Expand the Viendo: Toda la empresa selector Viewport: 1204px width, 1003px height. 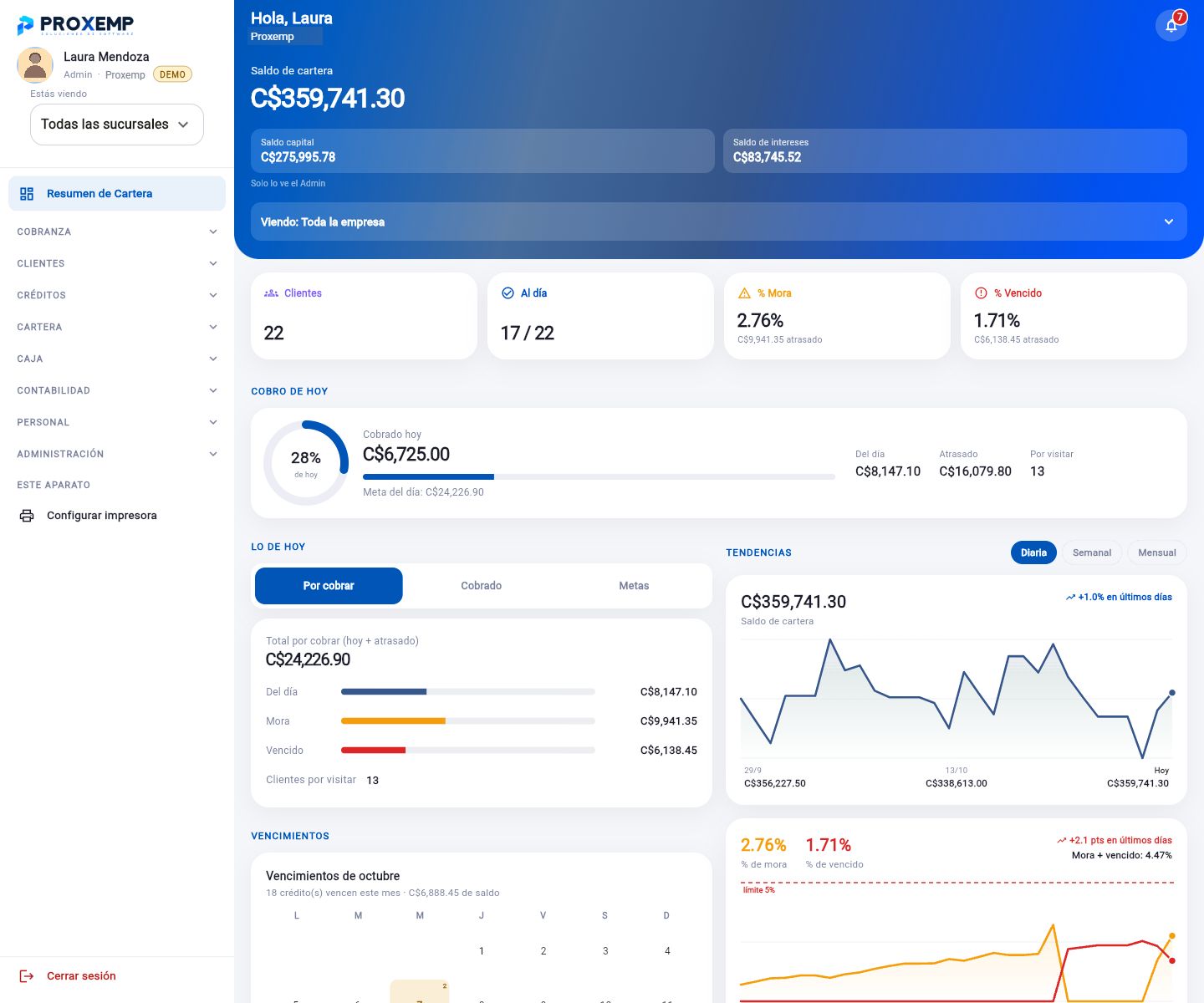point(719,221)
